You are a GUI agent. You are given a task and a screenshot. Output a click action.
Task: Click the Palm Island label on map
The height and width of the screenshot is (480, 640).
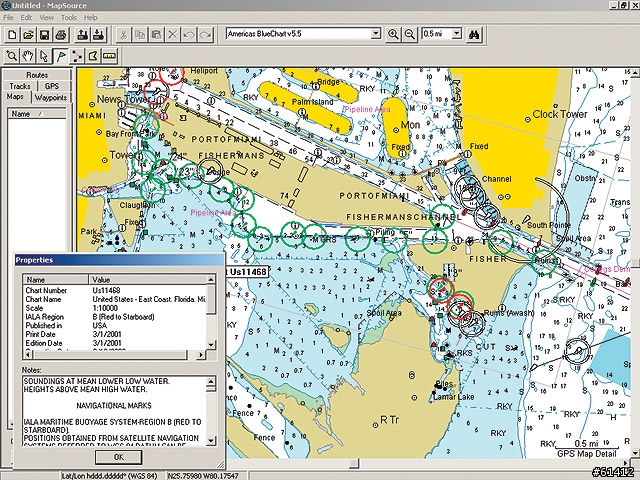[x=312, y=102]
